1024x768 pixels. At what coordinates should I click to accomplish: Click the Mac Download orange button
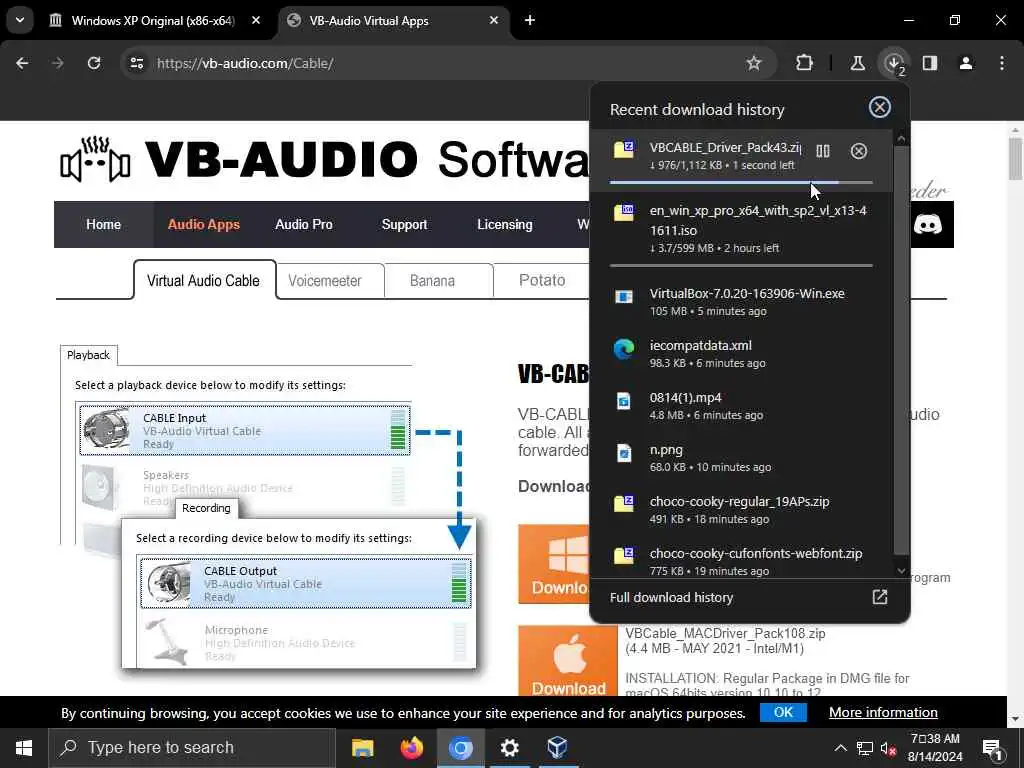coord(568,661)
